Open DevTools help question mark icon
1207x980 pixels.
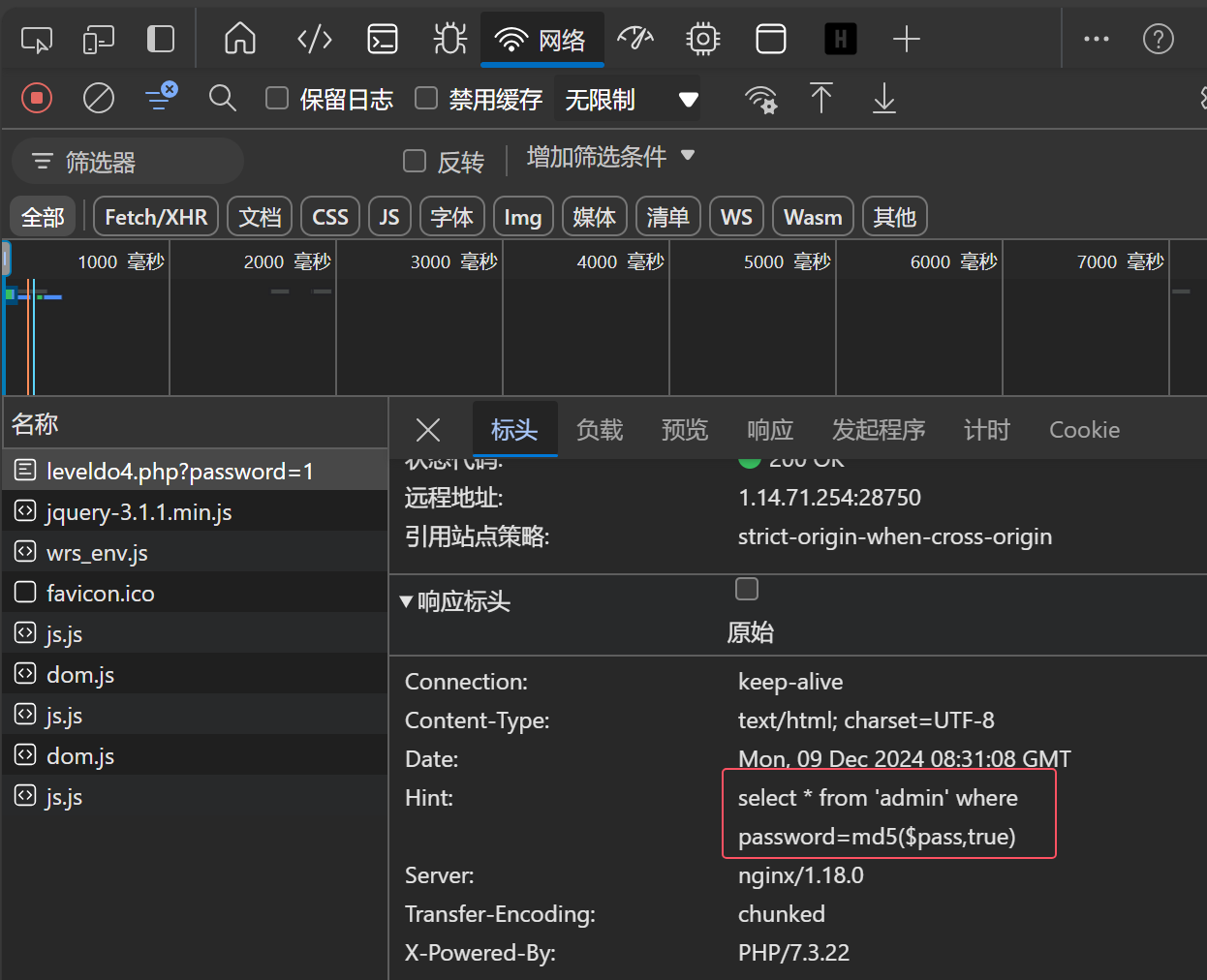1159,40
